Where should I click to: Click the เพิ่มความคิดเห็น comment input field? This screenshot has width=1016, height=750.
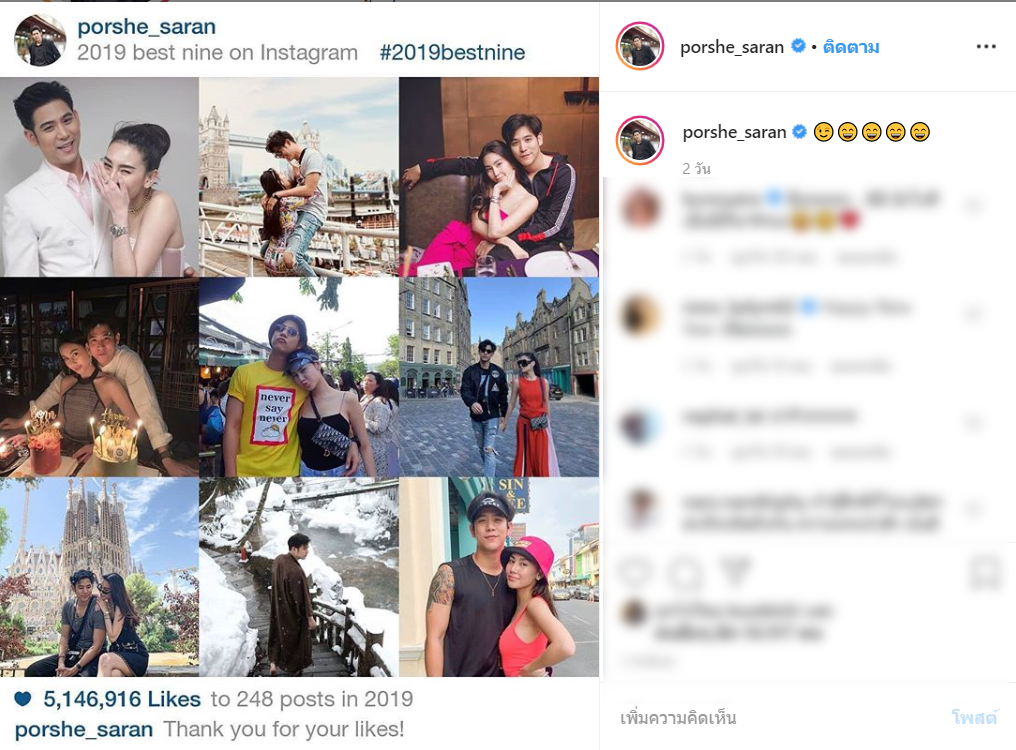click(778, 718)
